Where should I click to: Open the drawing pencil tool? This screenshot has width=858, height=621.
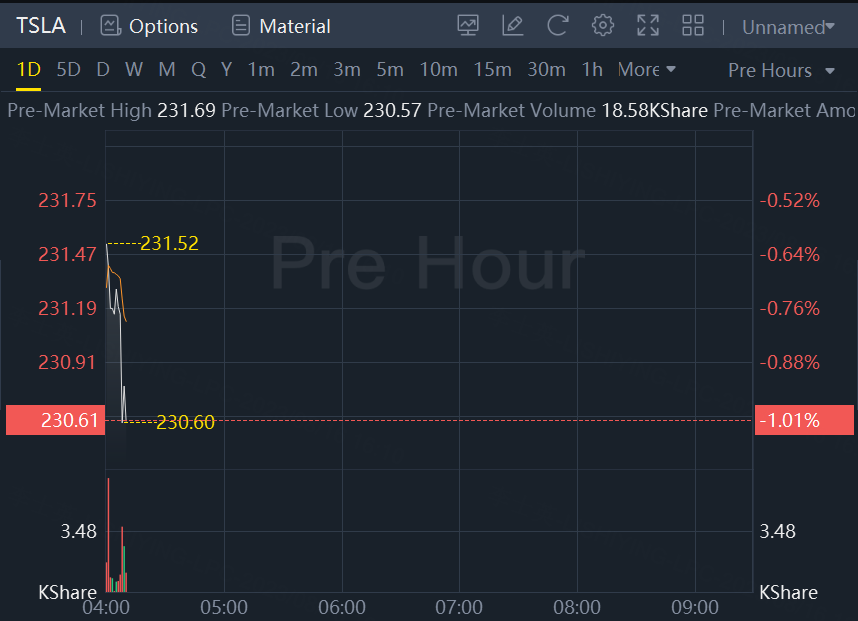tap(513, 26)
